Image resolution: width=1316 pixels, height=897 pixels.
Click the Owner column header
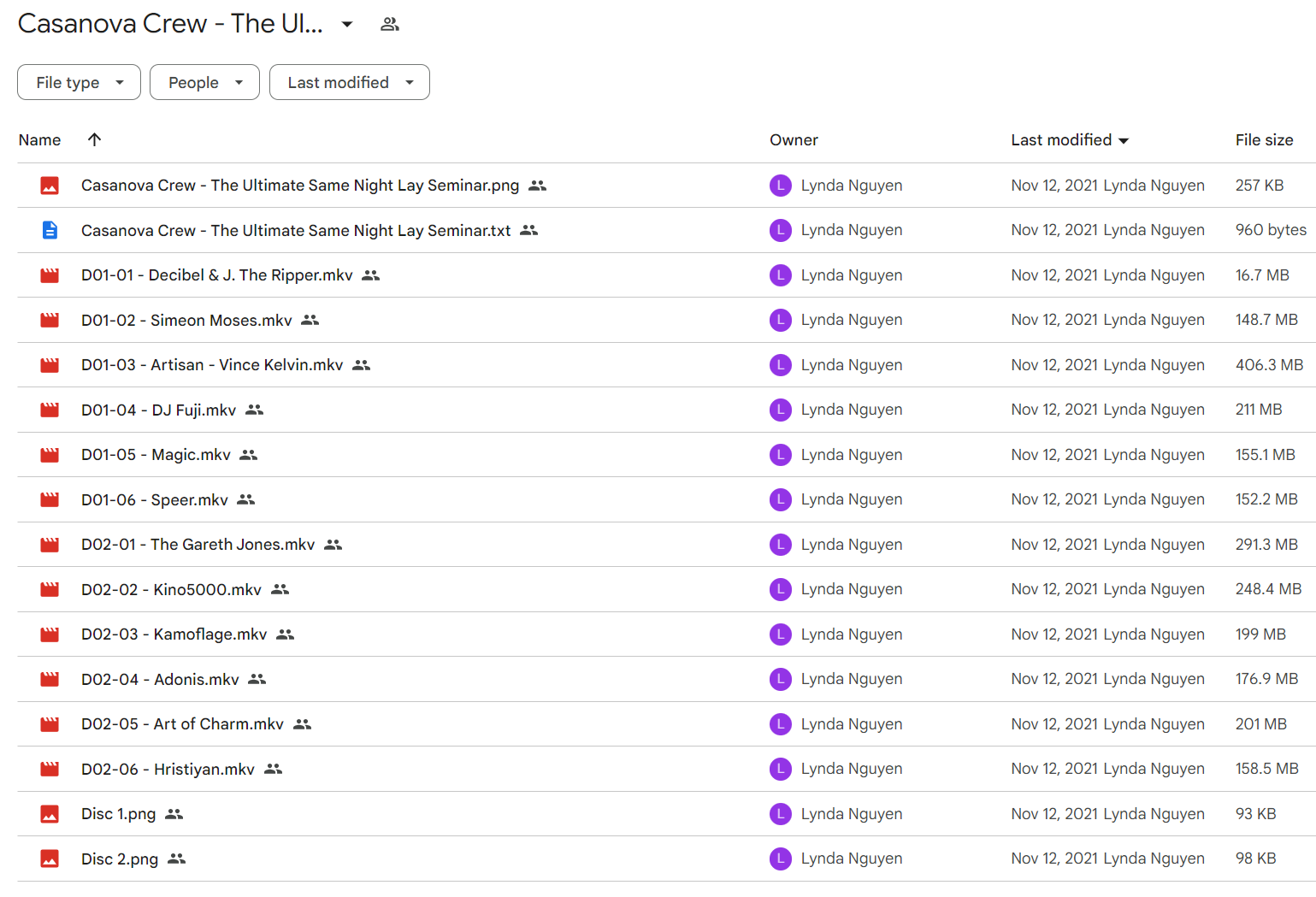(x=794, y=139)
